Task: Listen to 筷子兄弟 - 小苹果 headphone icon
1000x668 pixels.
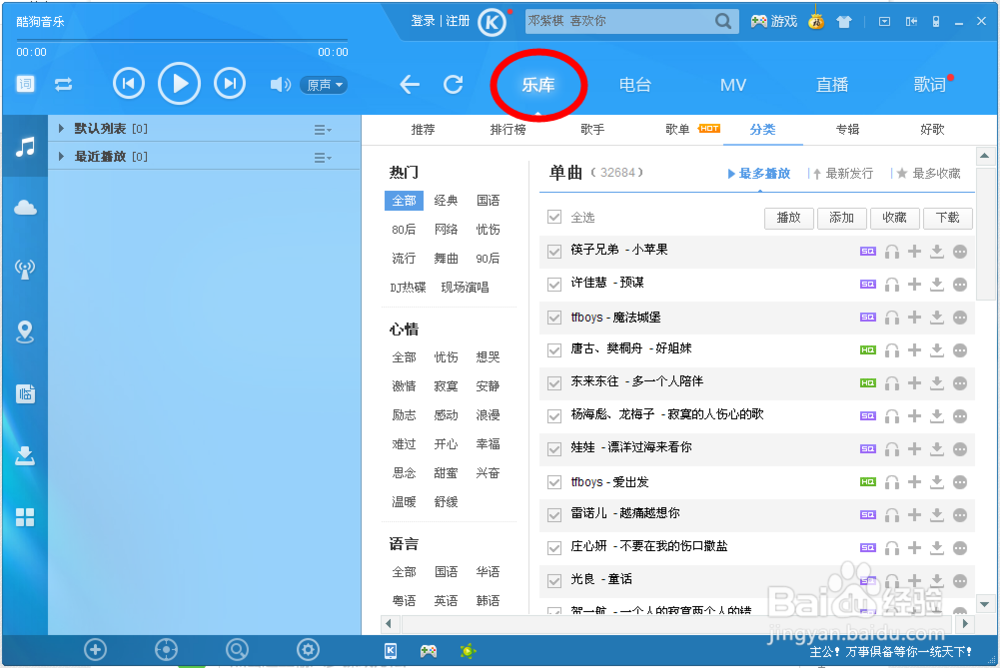Action: (892, 251)
